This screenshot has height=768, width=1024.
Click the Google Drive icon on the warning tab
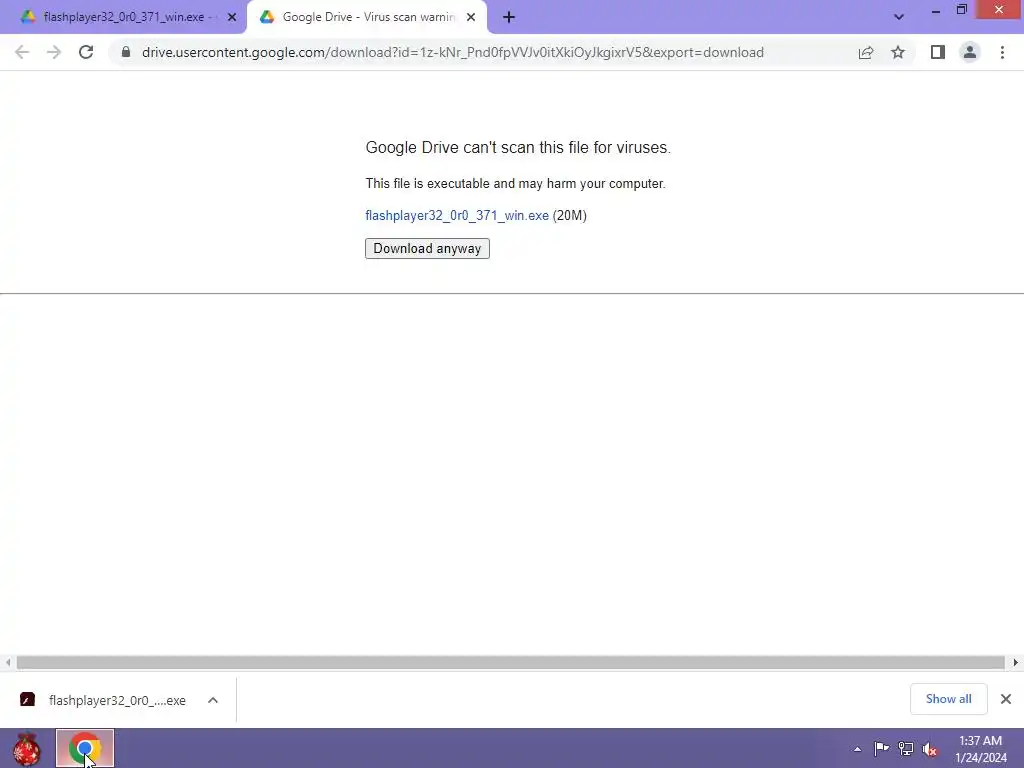(x=267, y=17)
